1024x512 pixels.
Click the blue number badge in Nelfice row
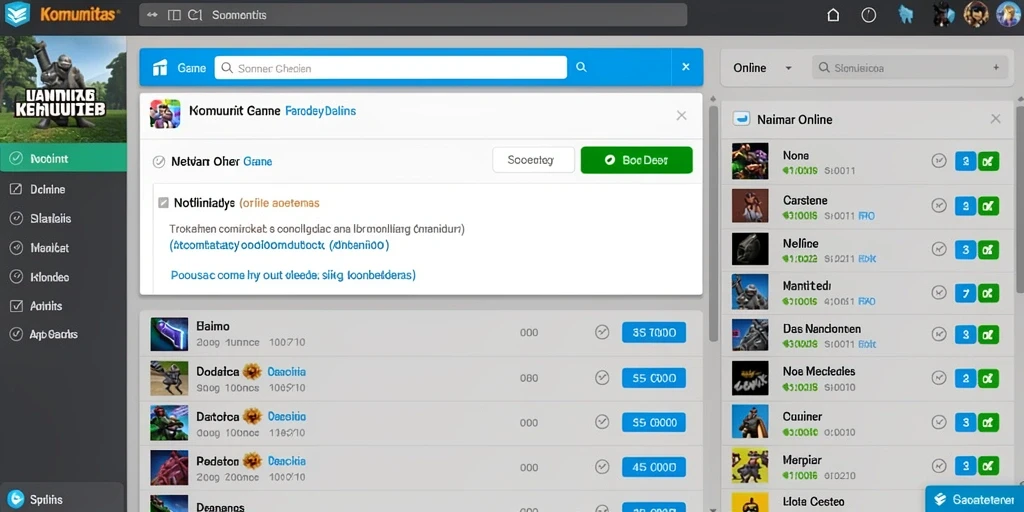click(x=965, y=249)
